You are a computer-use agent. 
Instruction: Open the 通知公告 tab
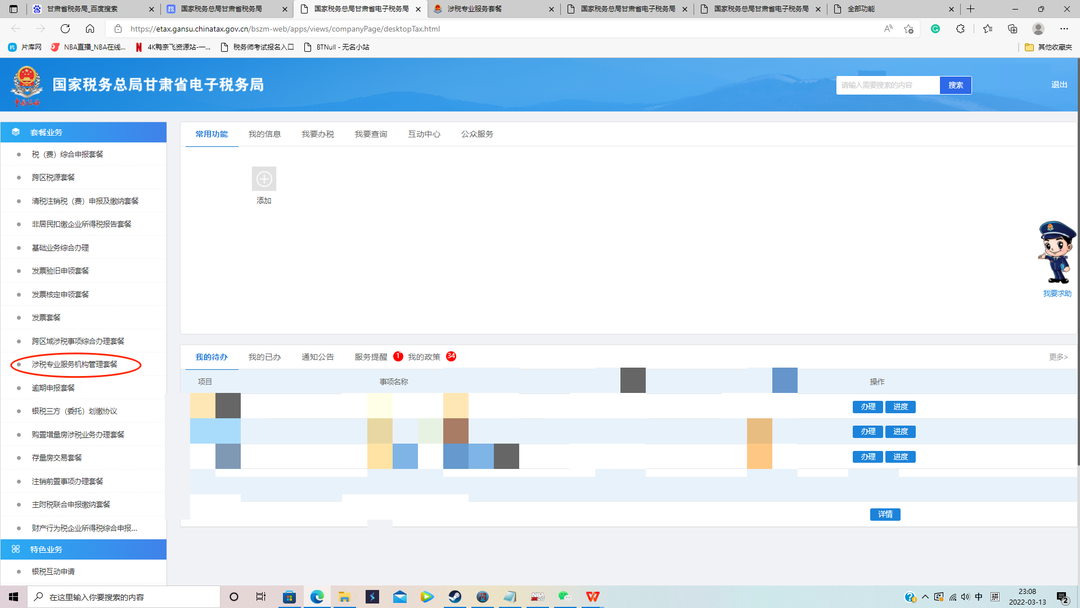[x=318, y=357]
